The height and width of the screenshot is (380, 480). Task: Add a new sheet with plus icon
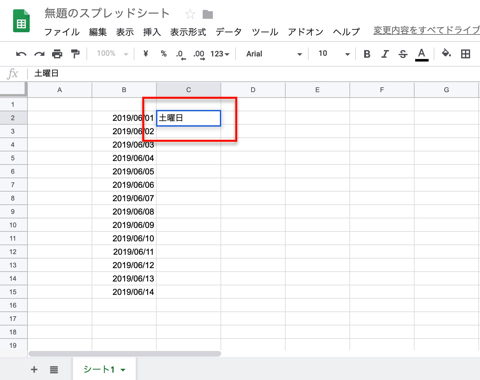point(34,369)
